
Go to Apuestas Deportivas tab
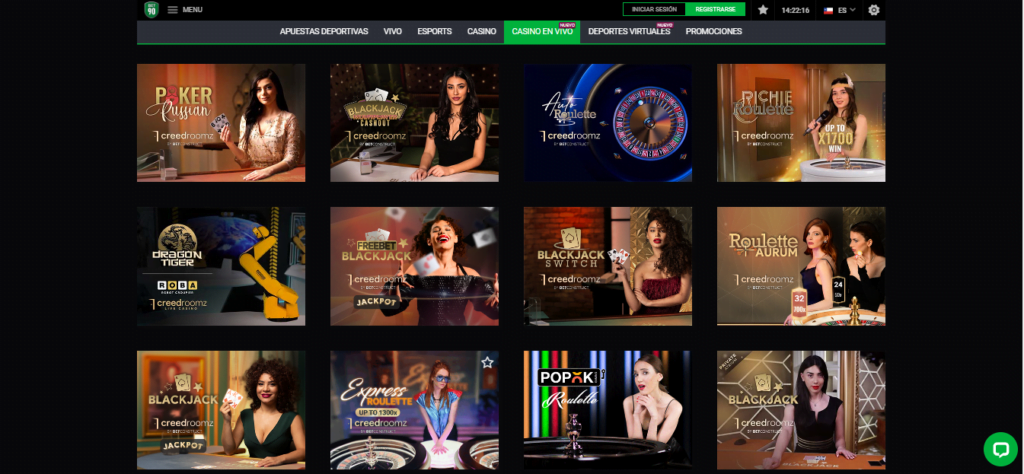[324, 32]
